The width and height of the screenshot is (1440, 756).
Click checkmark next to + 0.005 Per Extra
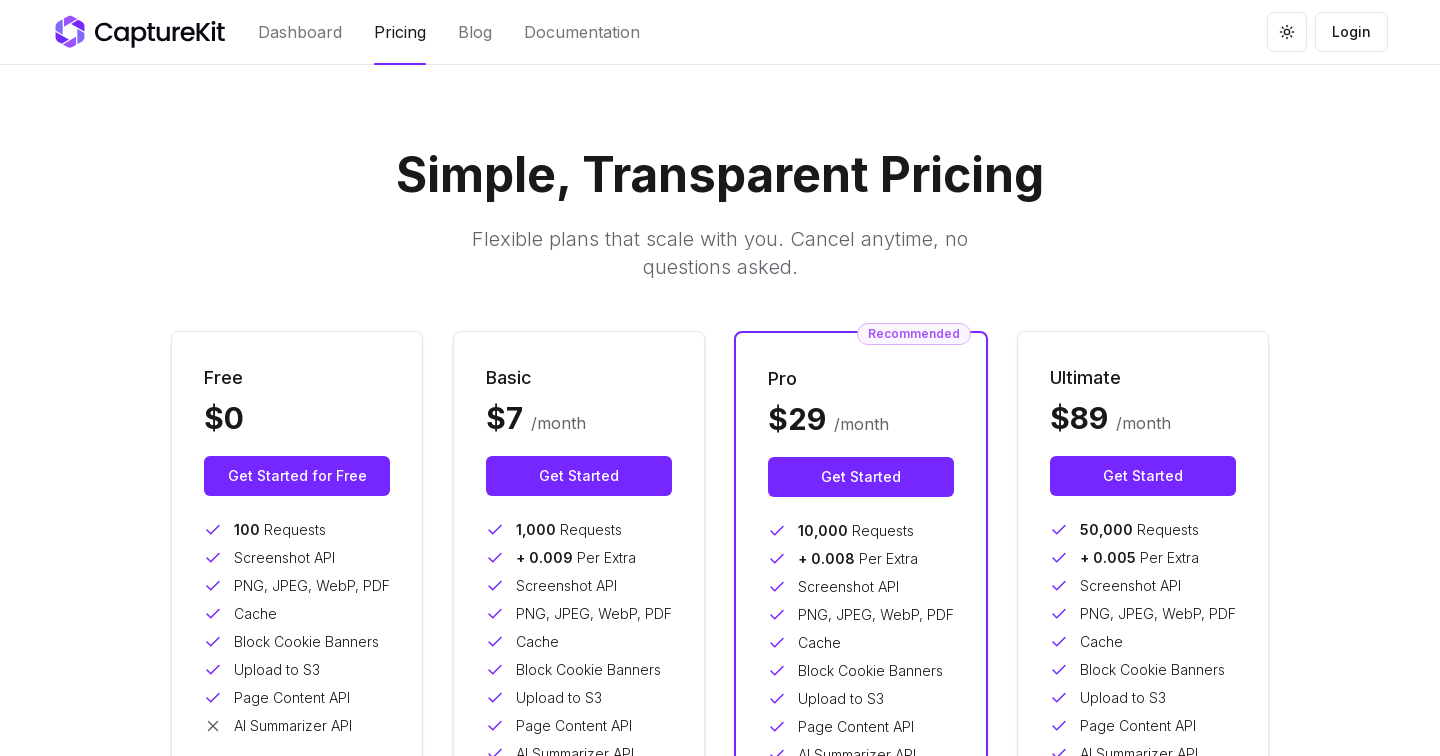[x=1059, y=558]
